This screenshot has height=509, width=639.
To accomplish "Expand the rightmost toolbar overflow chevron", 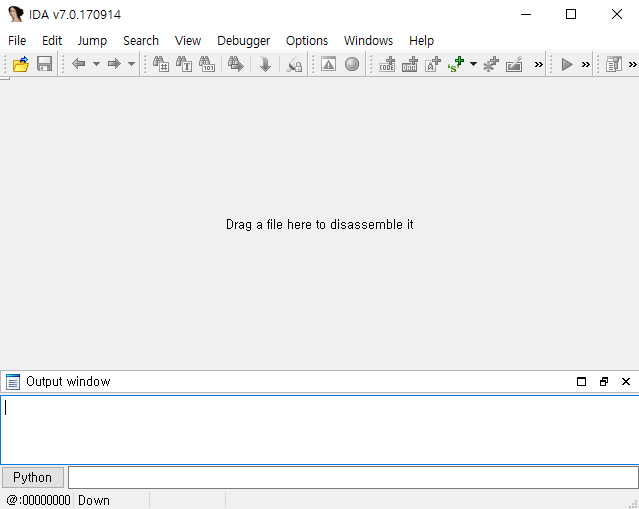I will click(632, 64).
